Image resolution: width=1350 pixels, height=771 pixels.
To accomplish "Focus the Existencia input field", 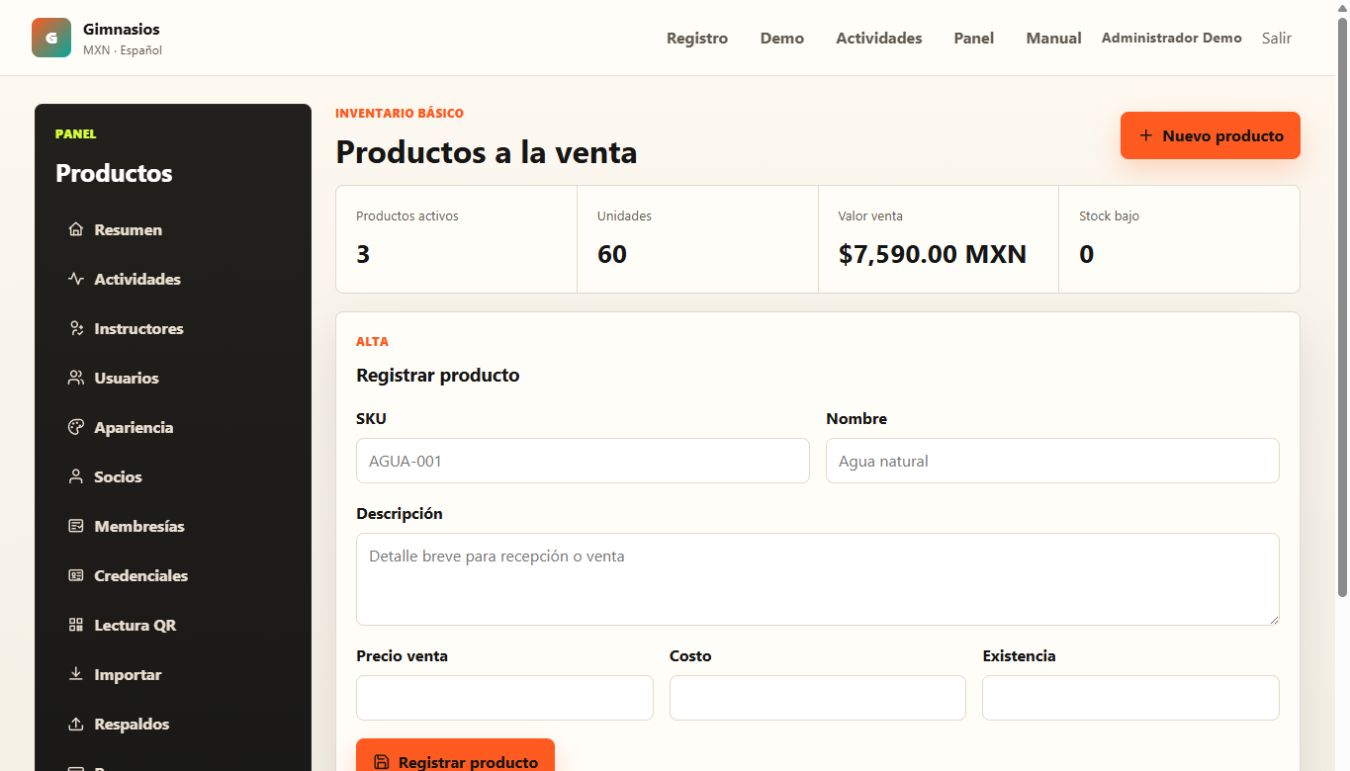I will [x=1131, y=698].
